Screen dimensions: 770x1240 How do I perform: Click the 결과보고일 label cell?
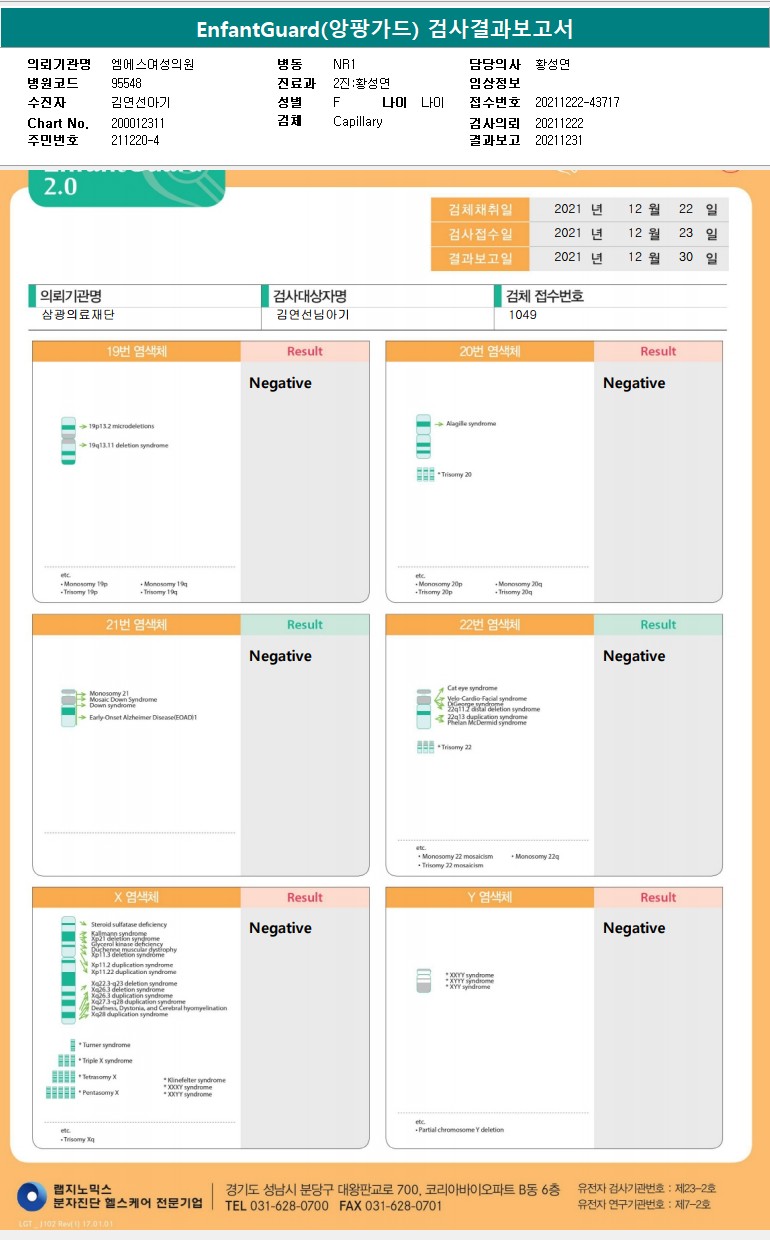(x=481, y=258)
